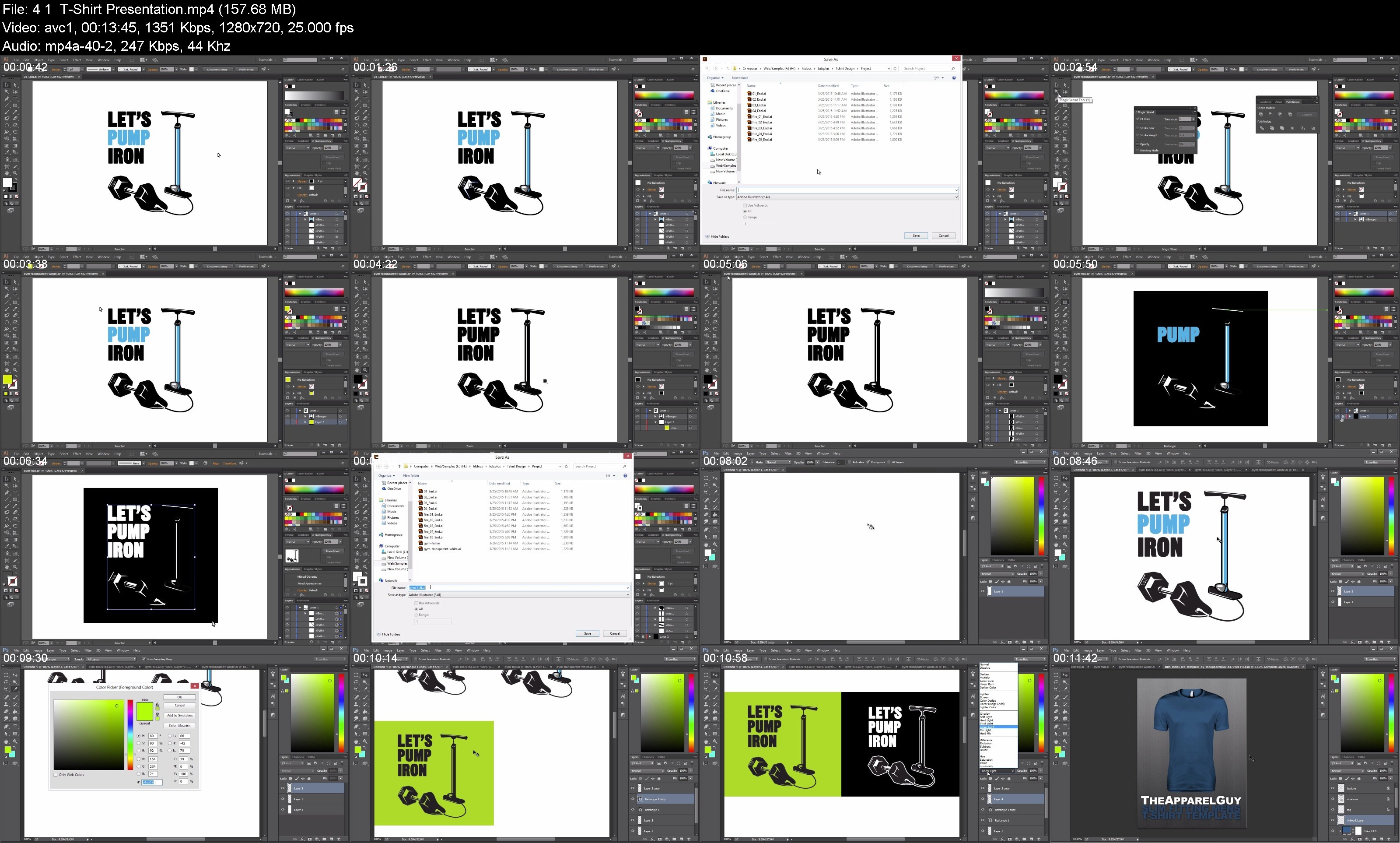In 00:02:54 frame, click Document Setup button
Screen dimensions: 1400x843
(x=1267, y=69)
